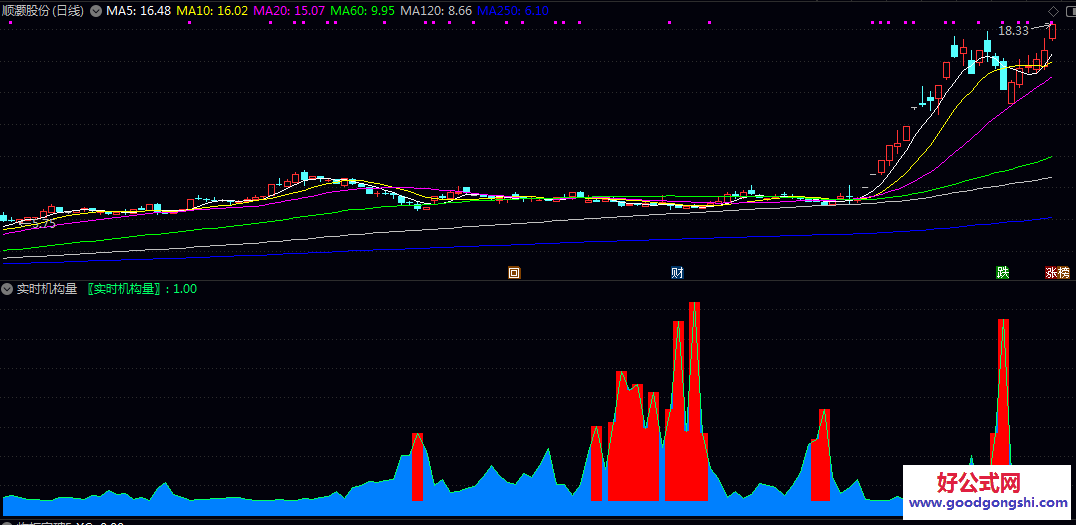Select the MA120: 8.66 label
The height and width of the screenshot is (525, 1076).
pyautogui.click(x=435, y=11)
